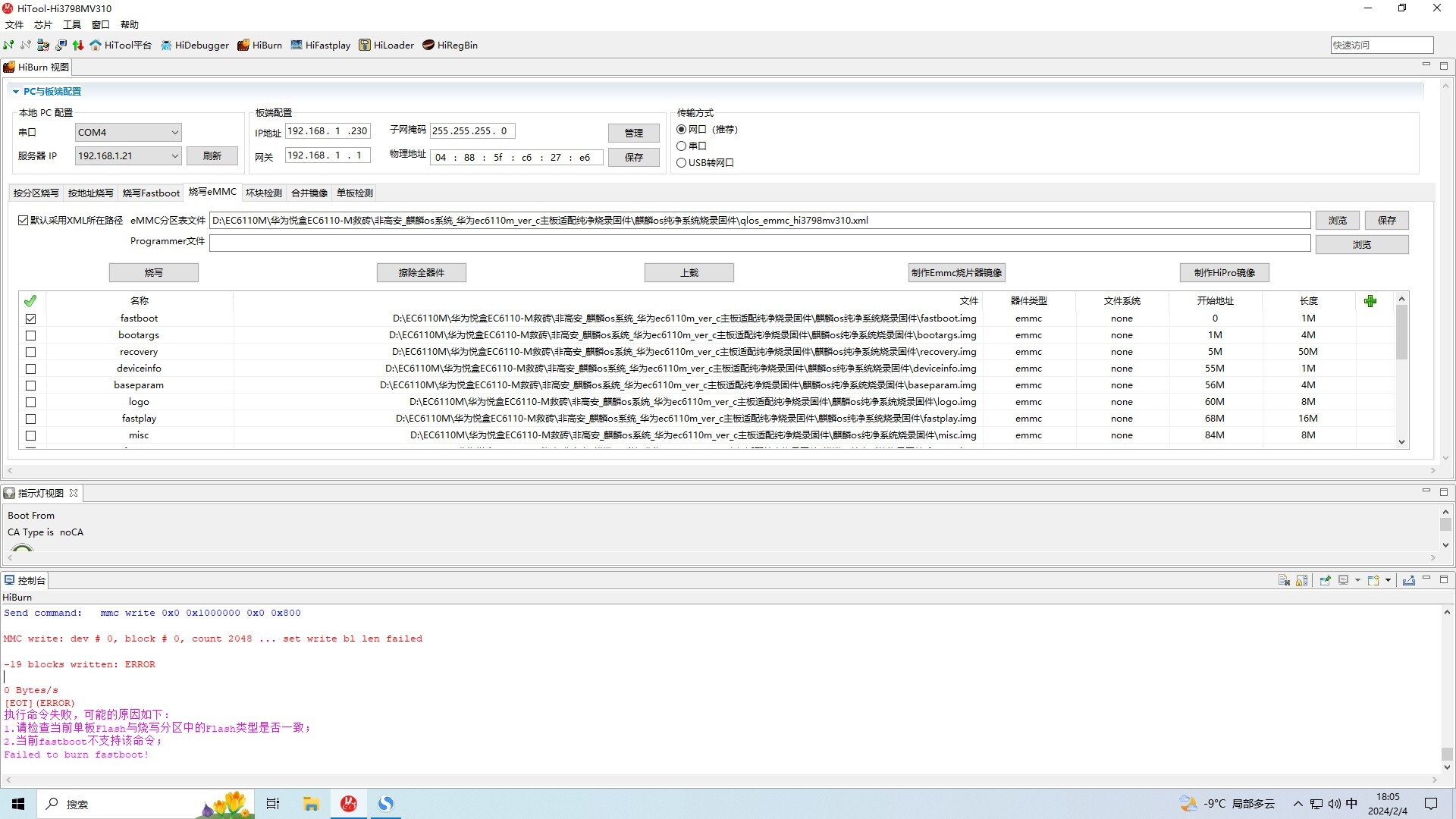Click the terminal tool icon in toolbar
This screenshot has height=819, width=1456.
pos(61,45)
